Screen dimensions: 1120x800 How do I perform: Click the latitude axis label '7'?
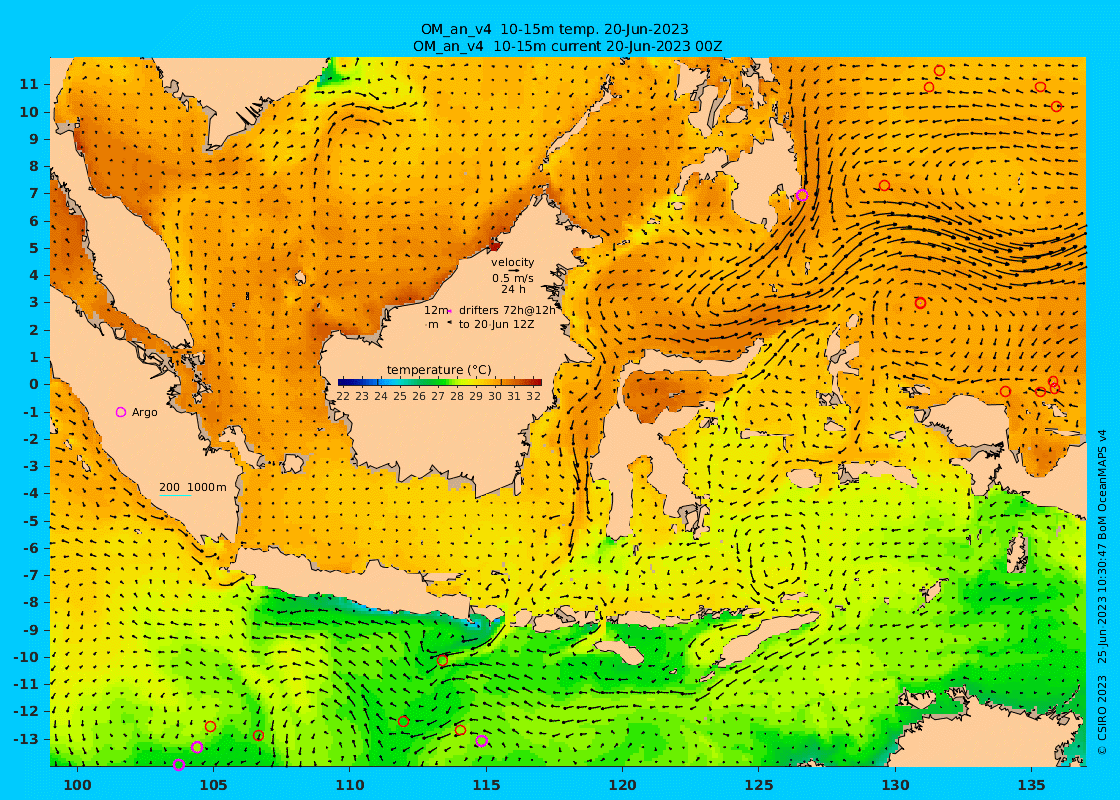click(34, 194)
